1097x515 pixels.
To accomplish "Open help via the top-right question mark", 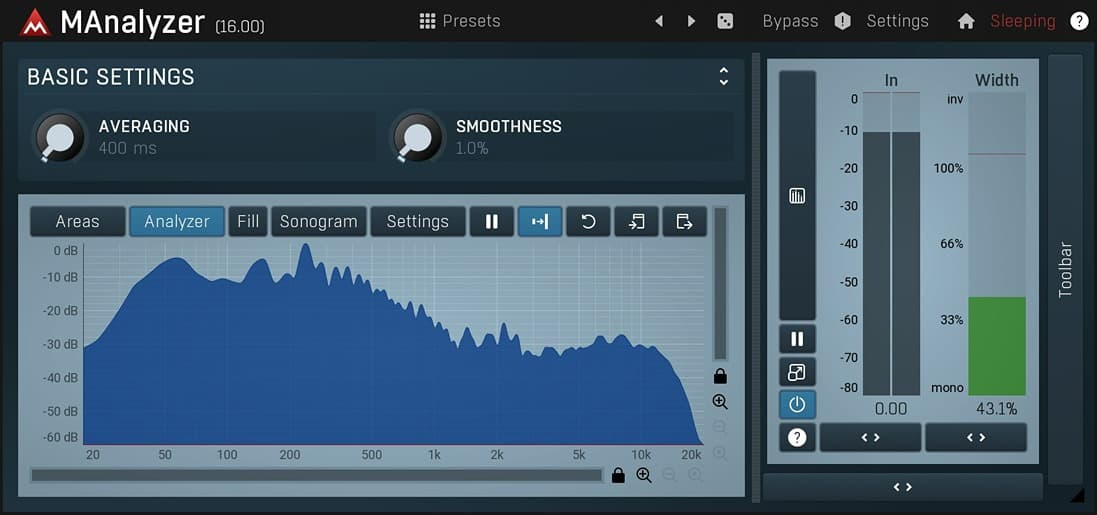I will pyautogui.click(x=1079, y=21).
